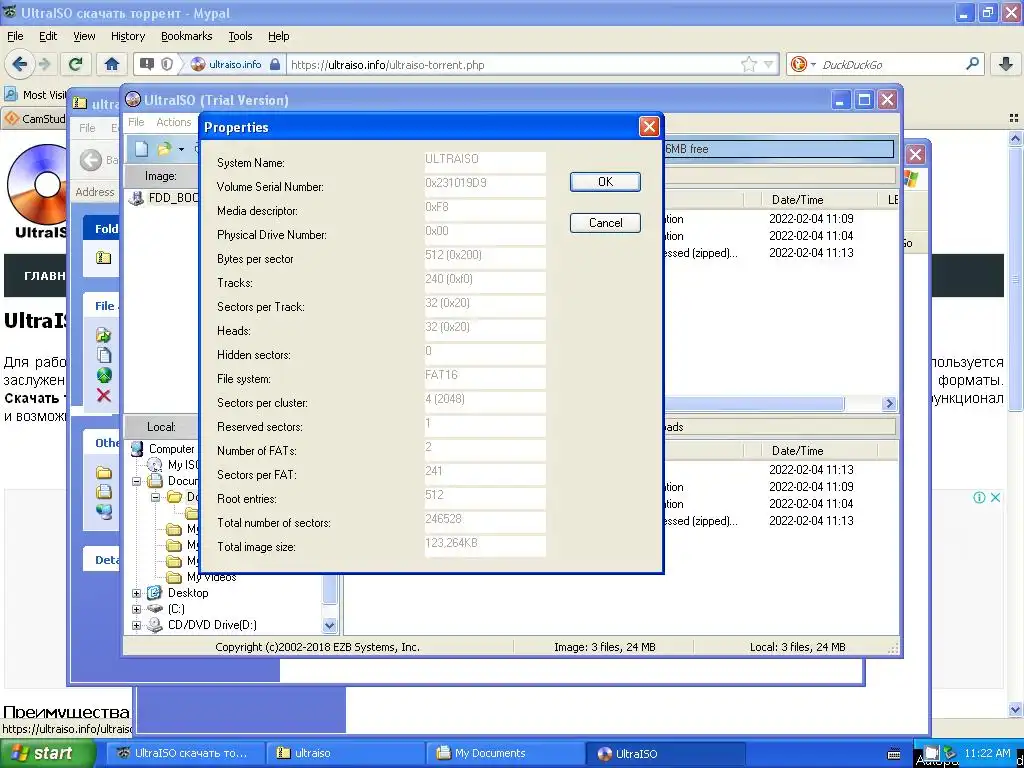
Task: Expand the CD/DVD Drive(D:) node
Action: point(136,626)
